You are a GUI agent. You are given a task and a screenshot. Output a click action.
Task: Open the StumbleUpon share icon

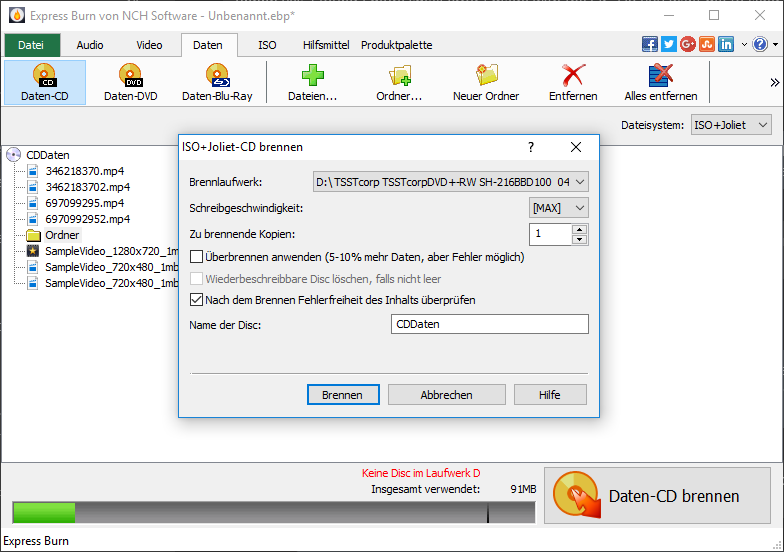pyautogui.click(x=707, y=44)
